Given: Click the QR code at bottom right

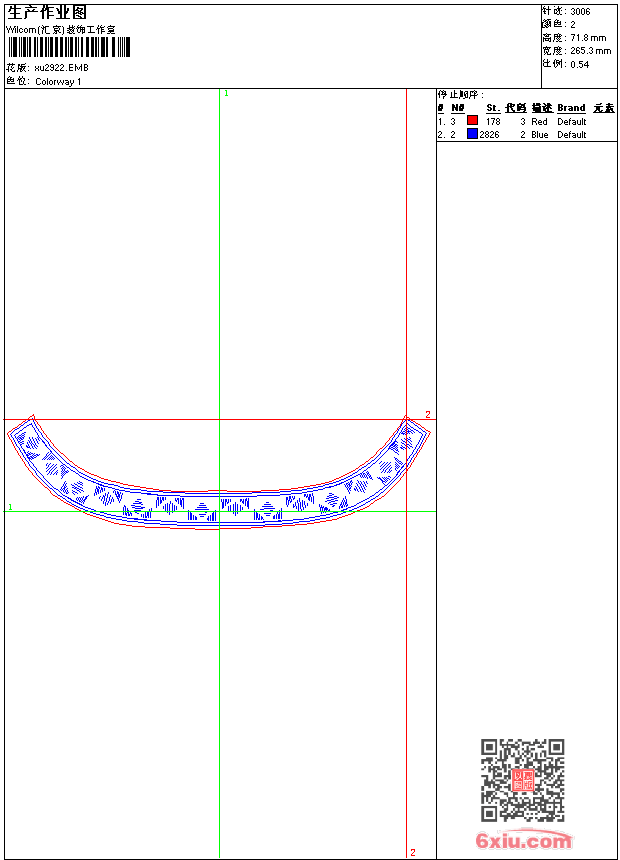Looking at the screenshot, I should coord(522,780).
